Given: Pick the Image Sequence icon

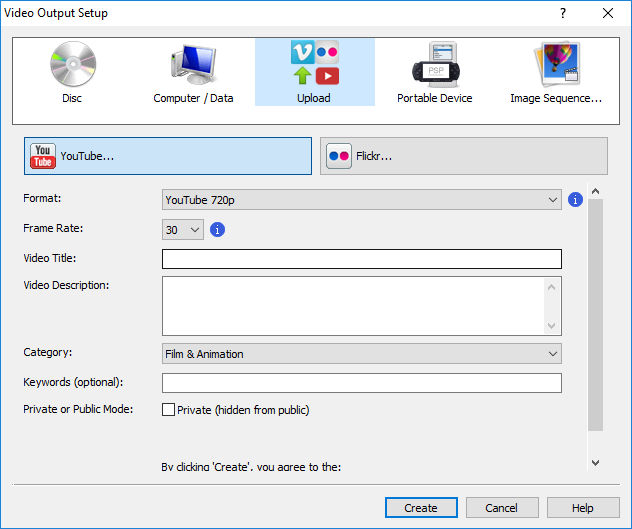Looking at the screenshot, I should (x=556, y=66).
